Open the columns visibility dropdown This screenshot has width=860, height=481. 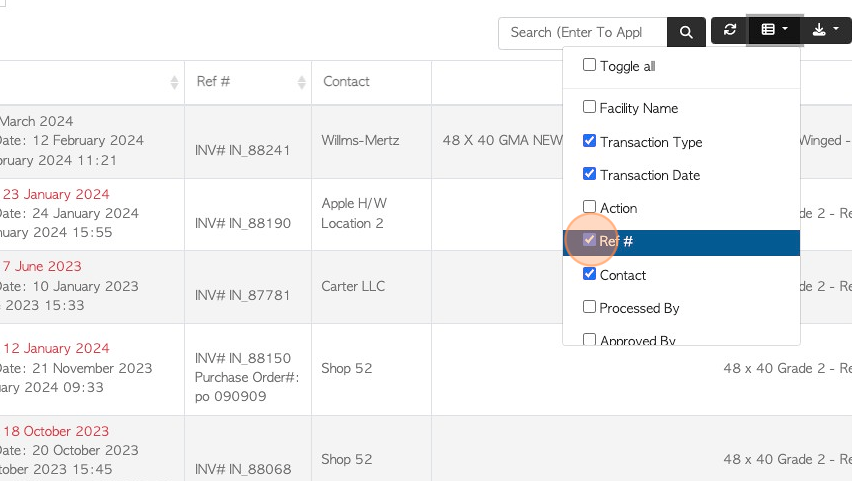[x=774, y=30]
